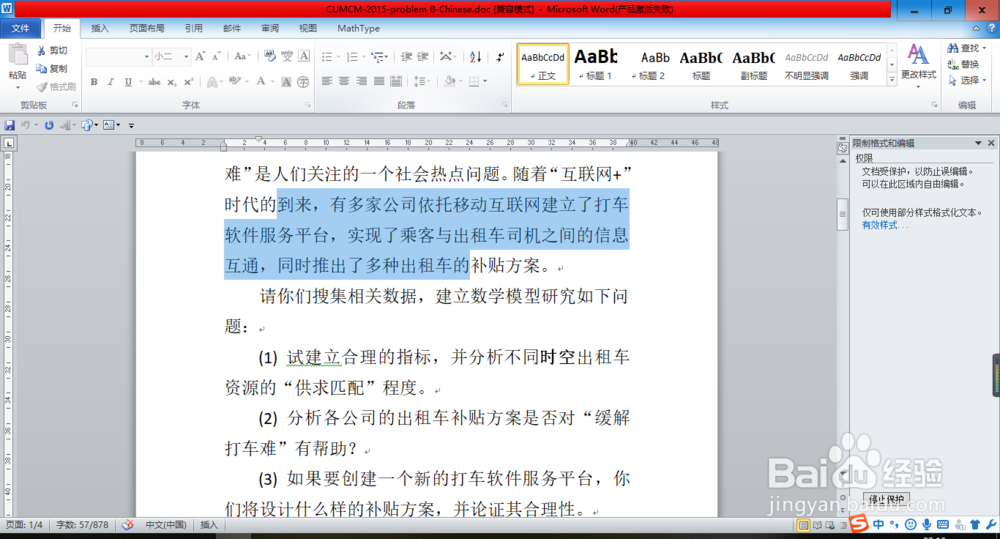Open the font size dropdown showing 小二
1000x539 pixels.
coord(186,56)
